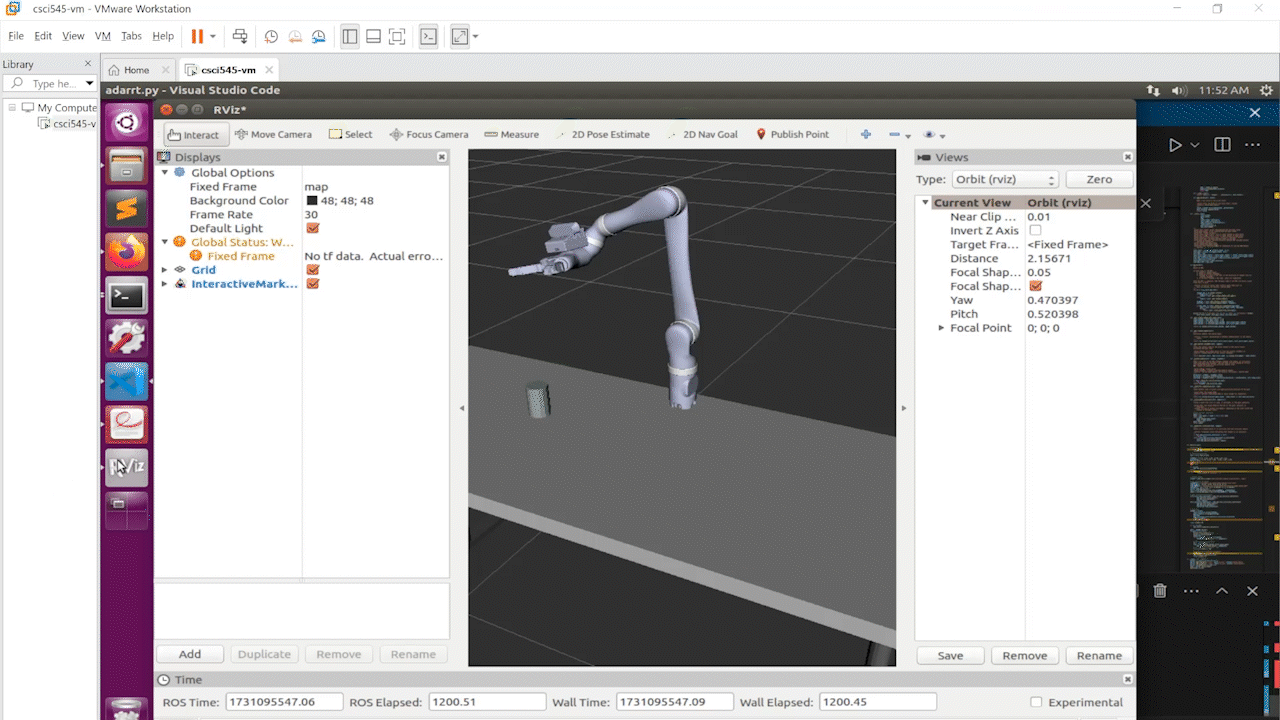Uncheck the Grid display checkbox

click(312, 270)
